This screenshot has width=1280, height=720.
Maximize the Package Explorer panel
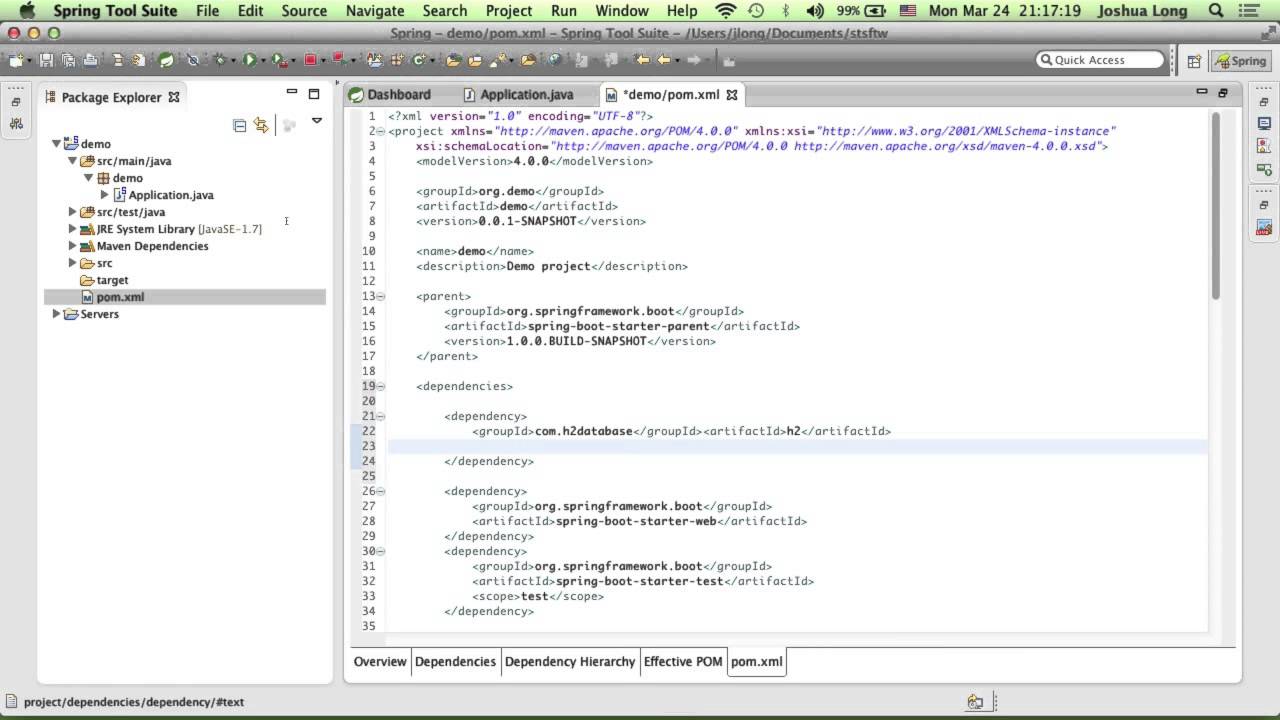coord(314,94)
